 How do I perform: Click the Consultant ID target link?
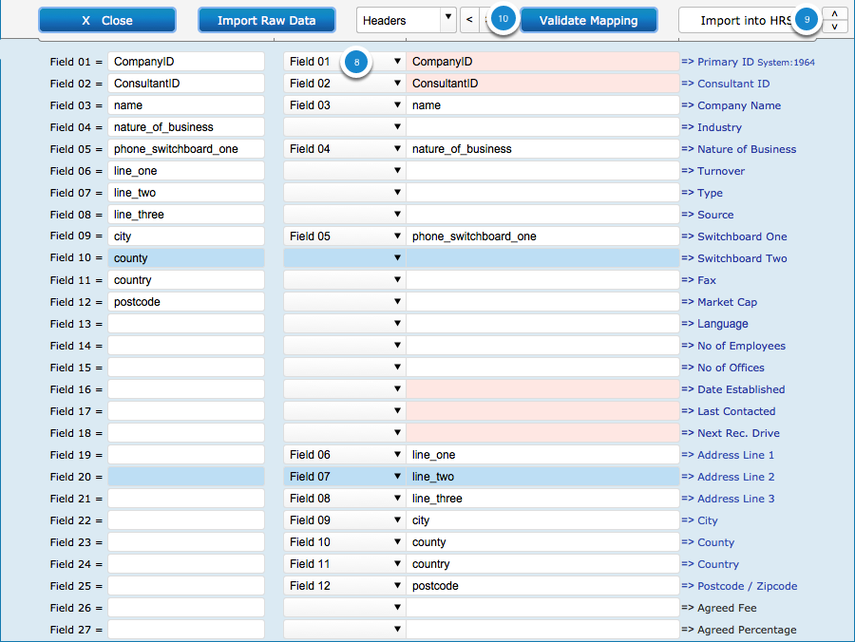click(x=726, y=83)
